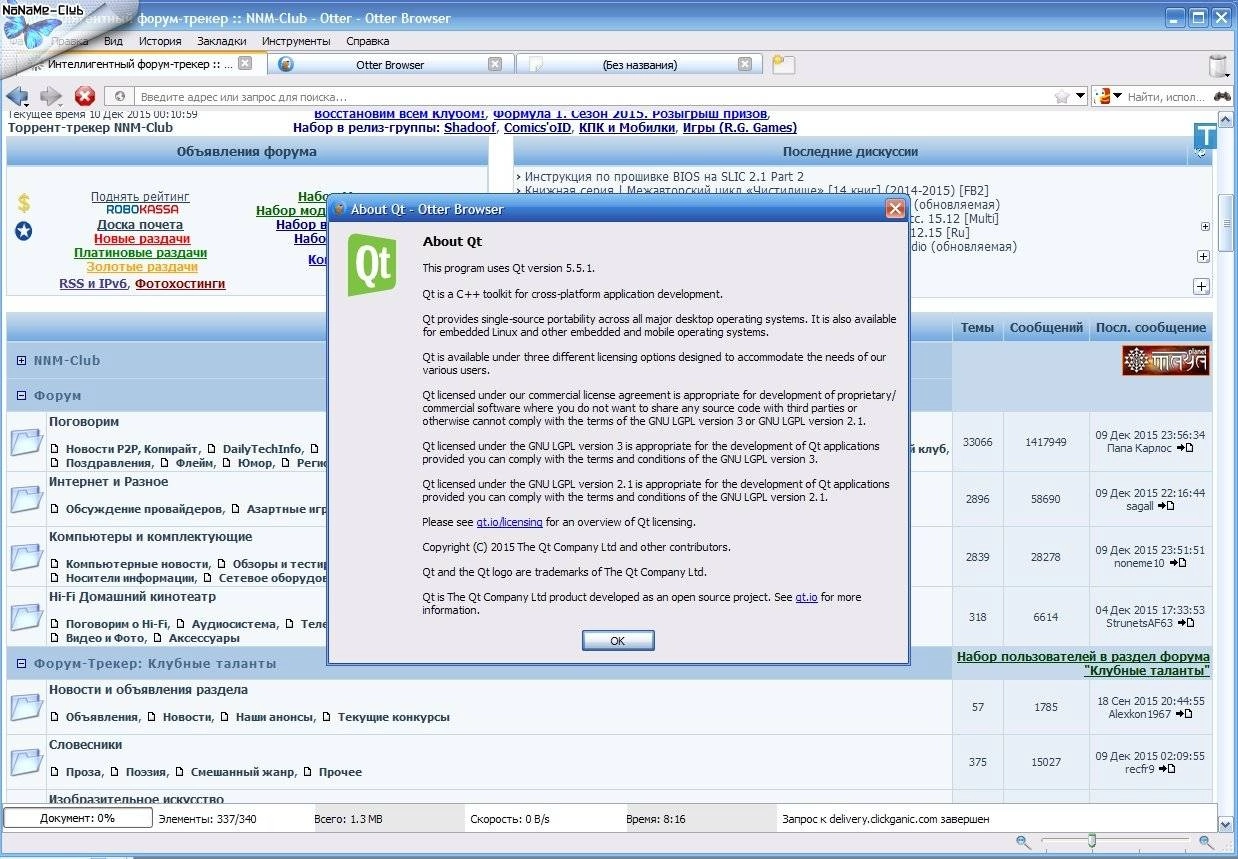This screenshot has width=1238, height=859.
Task: Open the 'Доска почета' link
Action: (x=140, y=225)
